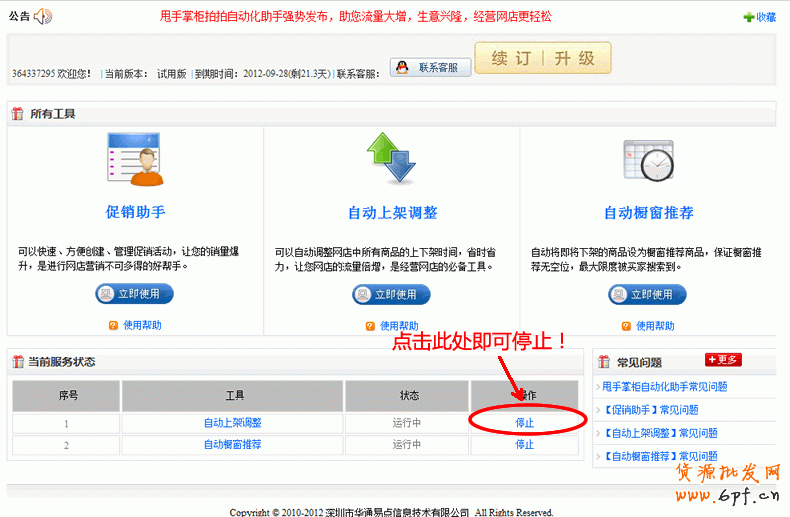Open the 促销助手 title link
790x517 pixels.
click(135, 213)
